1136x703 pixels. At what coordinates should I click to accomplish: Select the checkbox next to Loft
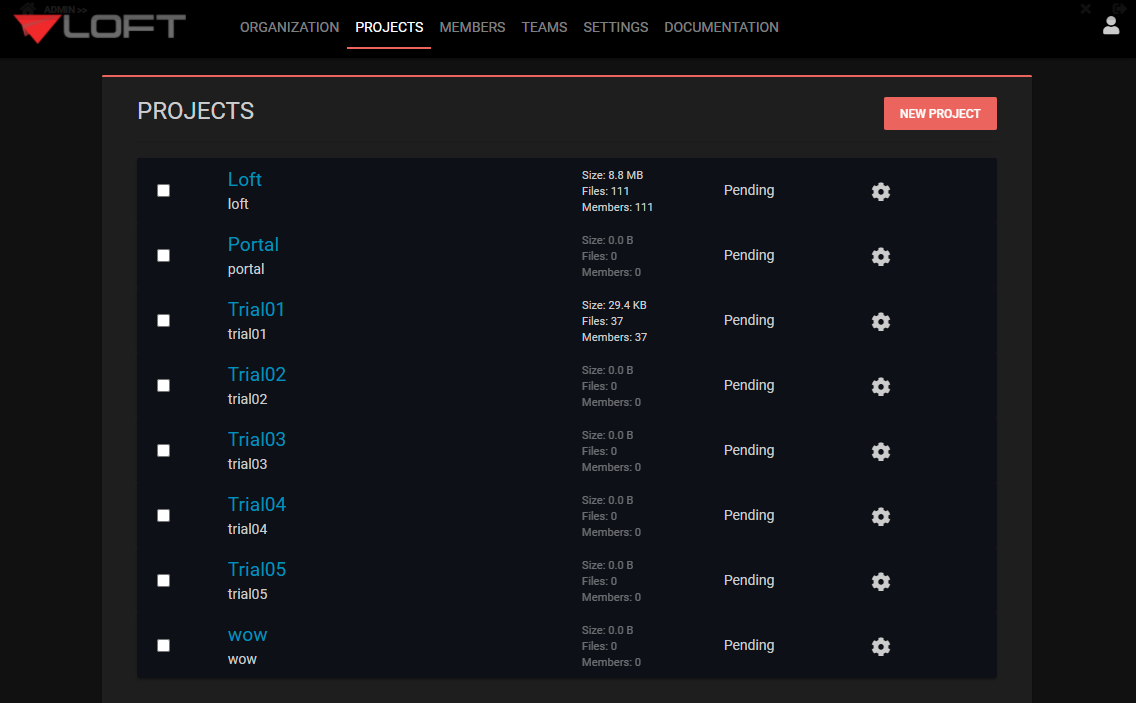pyautogui.click(x=163, y=190)
